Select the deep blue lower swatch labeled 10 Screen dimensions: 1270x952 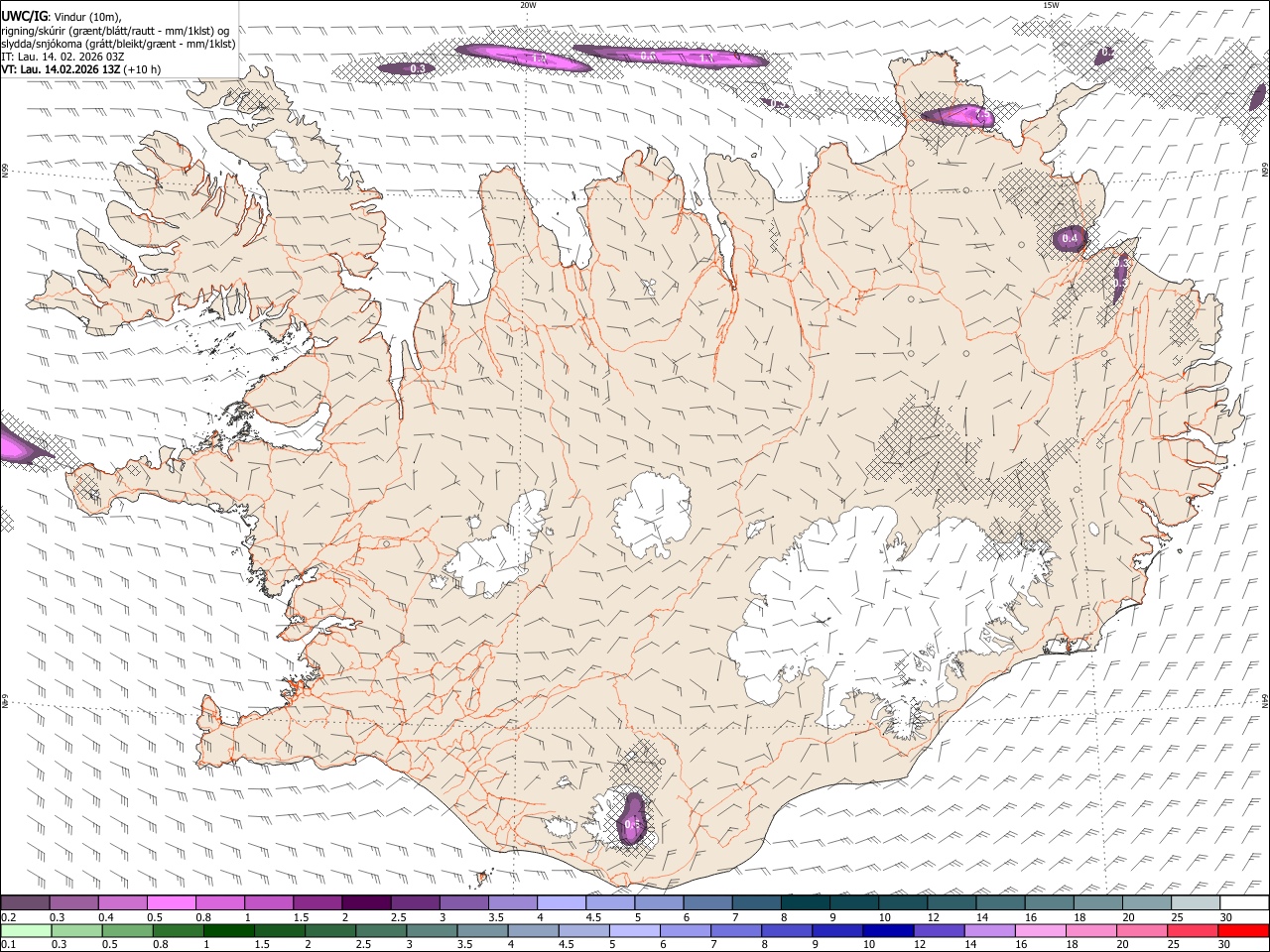click(x=887, y=931)
